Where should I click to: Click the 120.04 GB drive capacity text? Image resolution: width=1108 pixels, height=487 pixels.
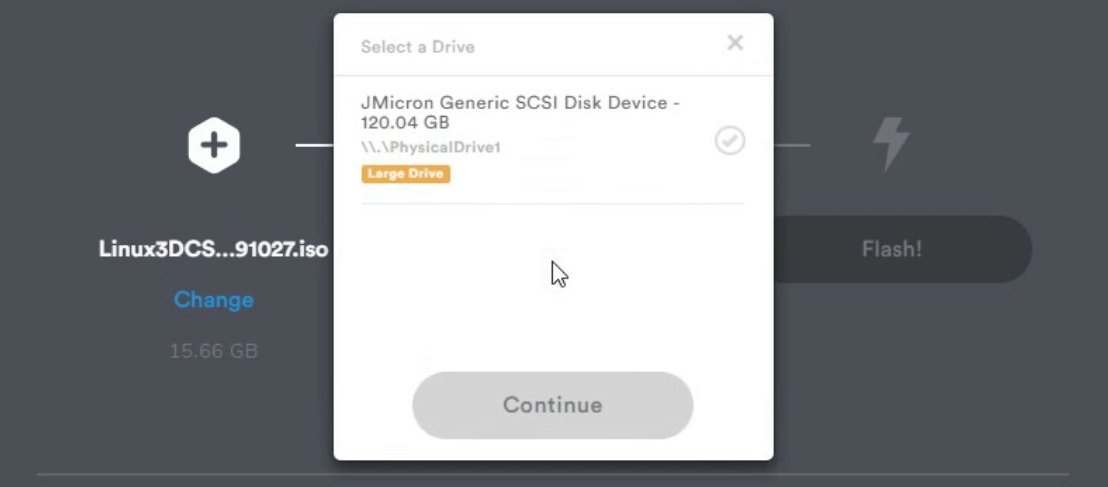(x=405, y=122)
